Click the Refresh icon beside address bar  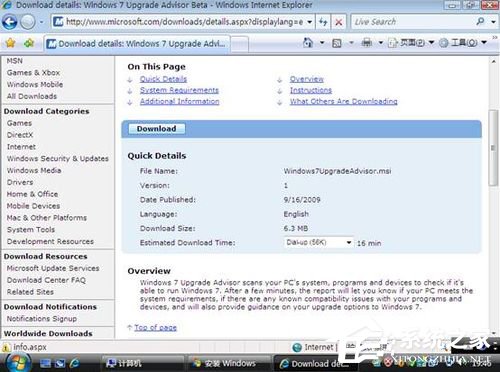(323, 22)
